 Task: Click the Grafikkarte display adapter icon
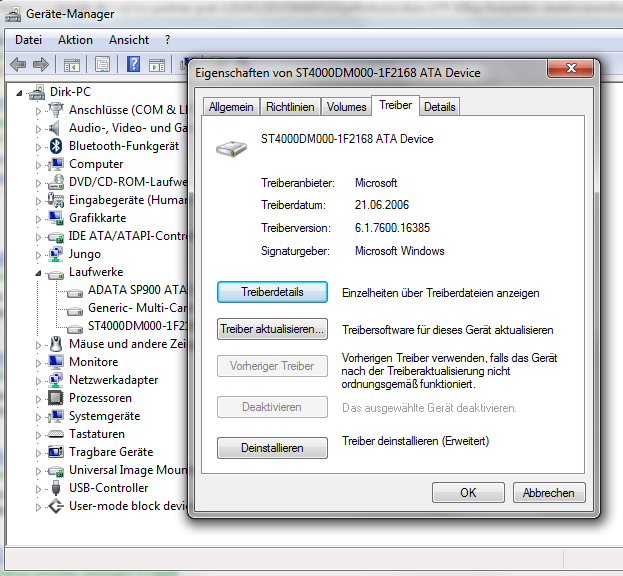[56, 218]
